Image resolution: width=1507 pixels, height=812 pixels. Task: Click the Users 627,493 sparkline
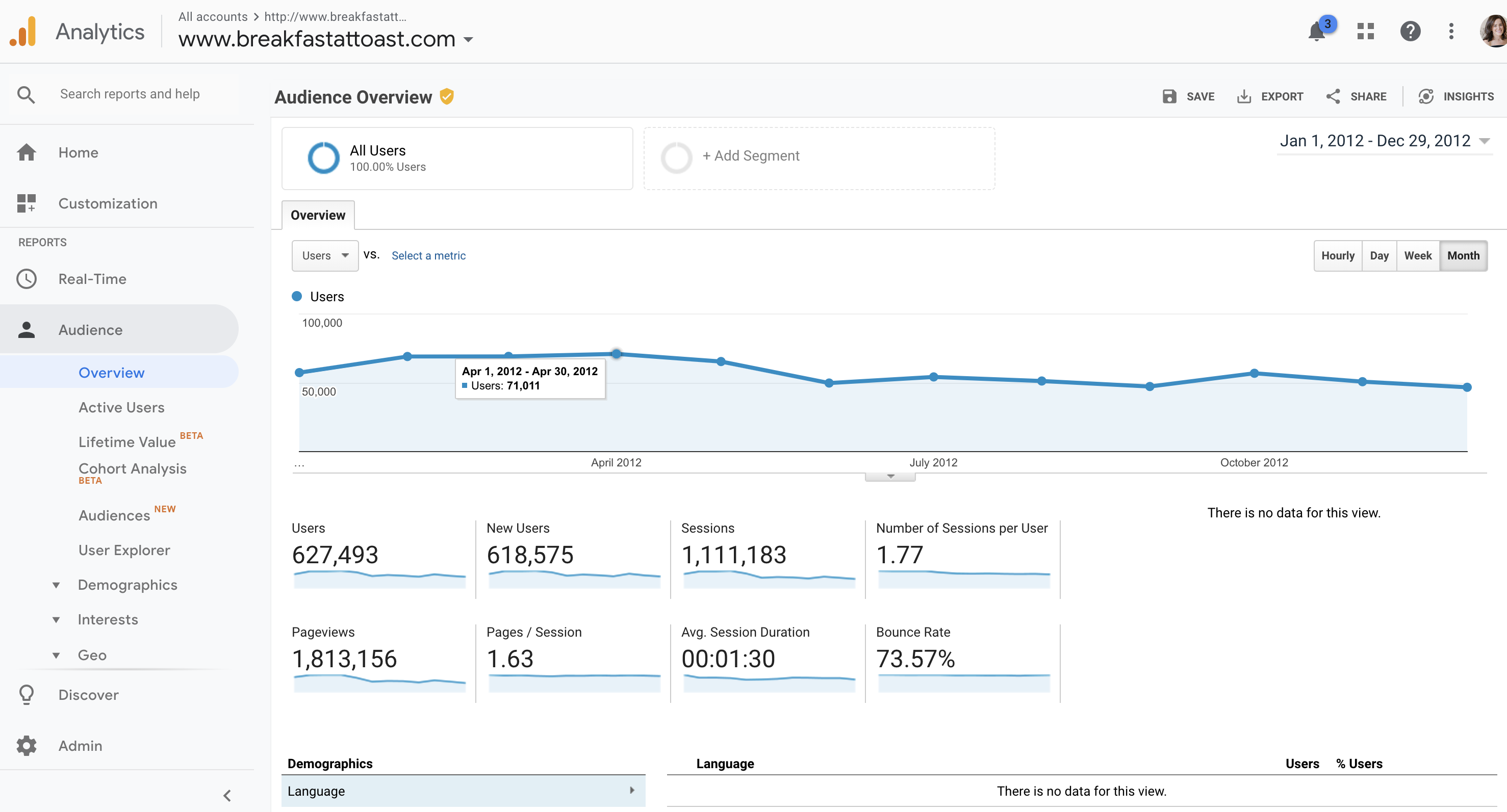point(379,579)
